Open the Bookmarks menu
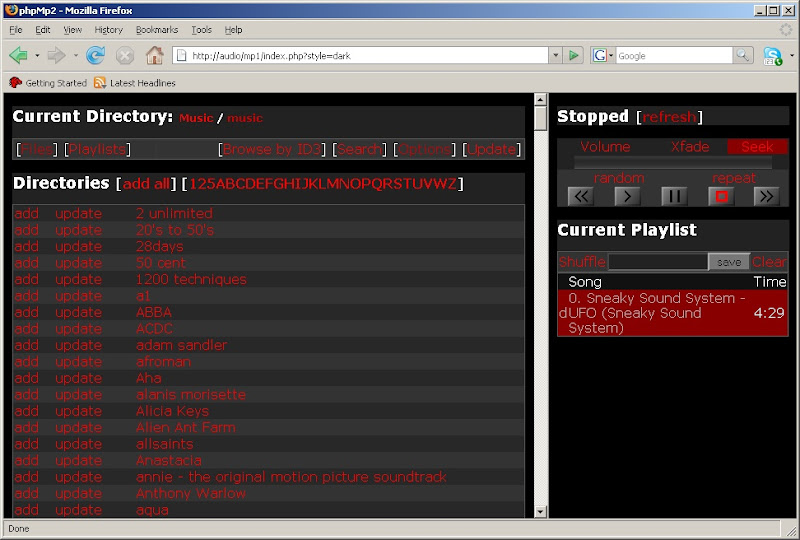The width and height of the screenshot is (800, 540). coord(157,30)
